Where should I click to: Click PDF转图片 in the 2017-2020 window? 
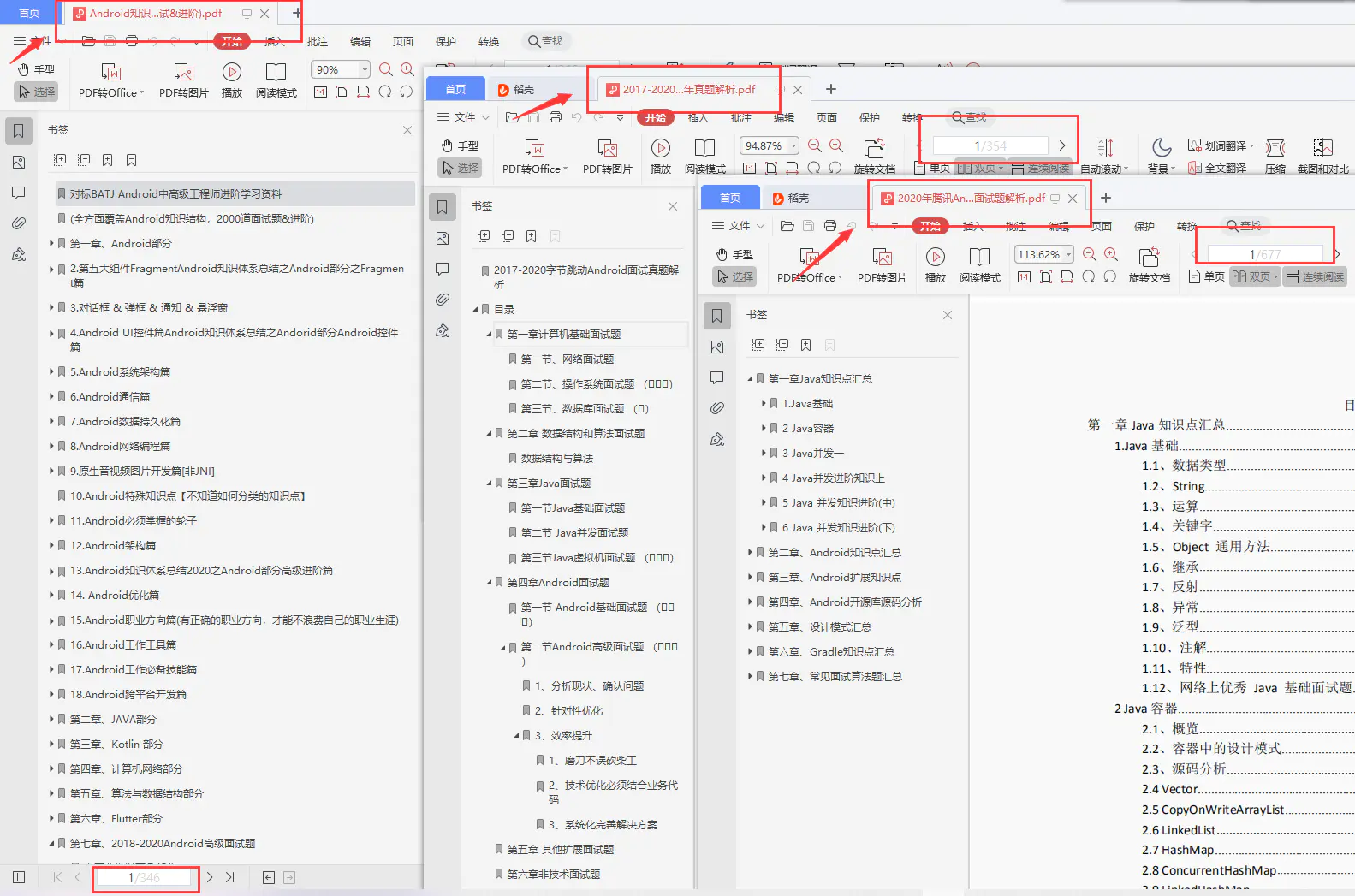608,157
